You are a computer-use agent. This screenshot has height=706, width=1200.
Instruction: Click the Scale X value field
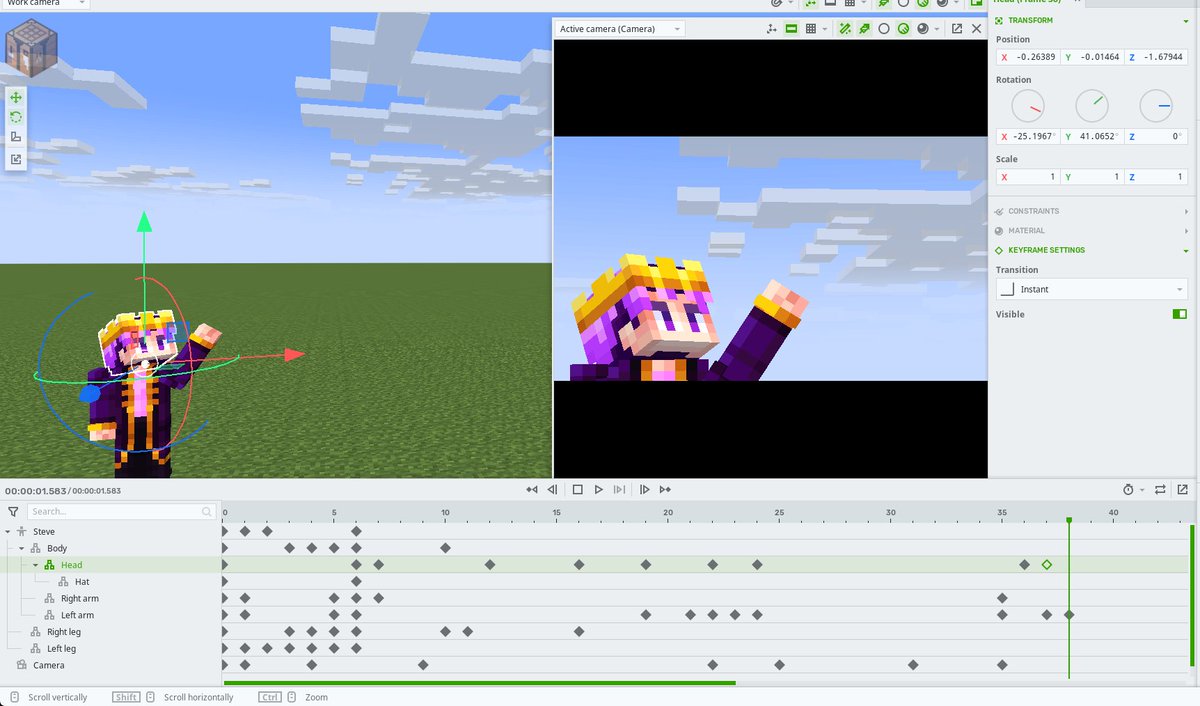pos(1027,177)
